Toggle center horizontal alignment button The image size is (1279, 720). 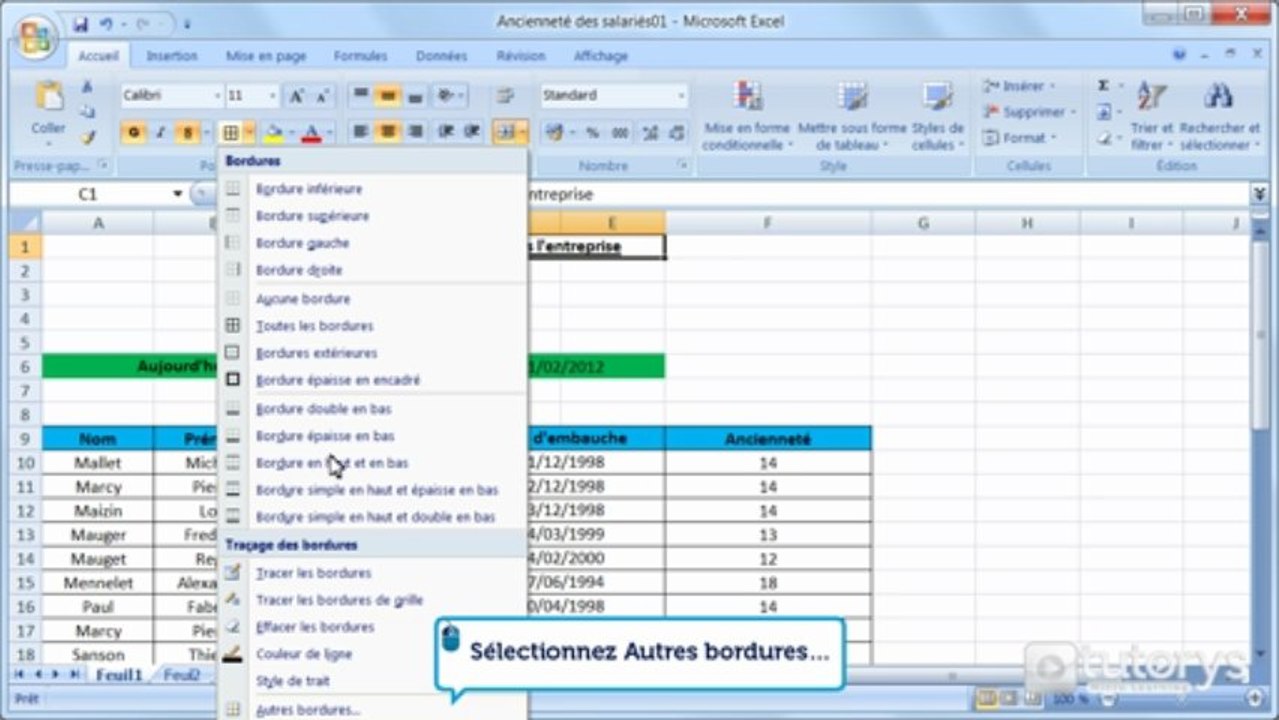click(x=388, y=132)
